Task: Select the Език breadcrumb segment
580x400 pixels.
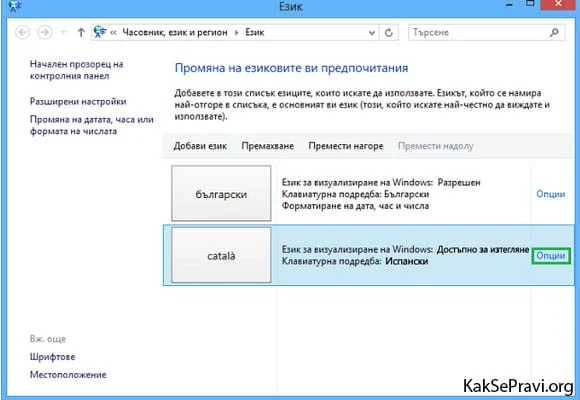Action: pyautogui.click(x=254, y=33)
